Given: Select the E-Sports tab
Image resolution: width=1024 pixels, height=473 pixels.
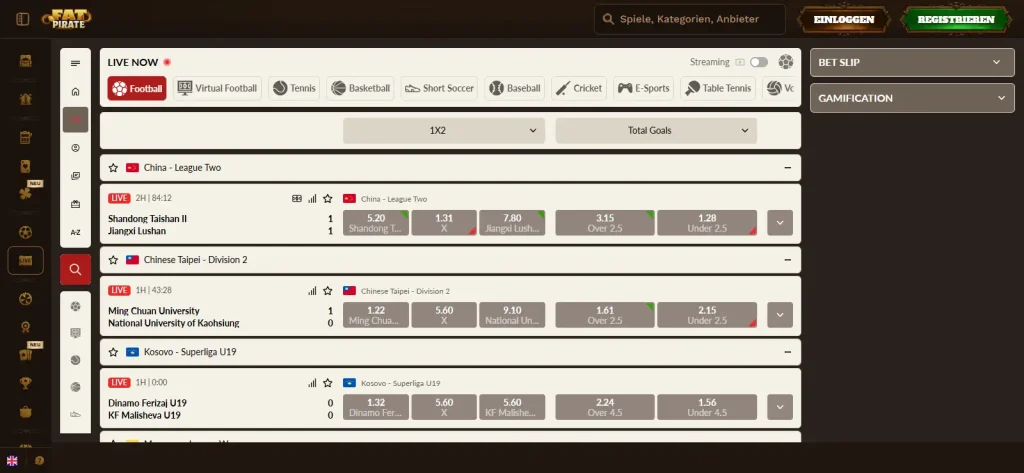Looking at the screenshot, I should tap(643, 88).
